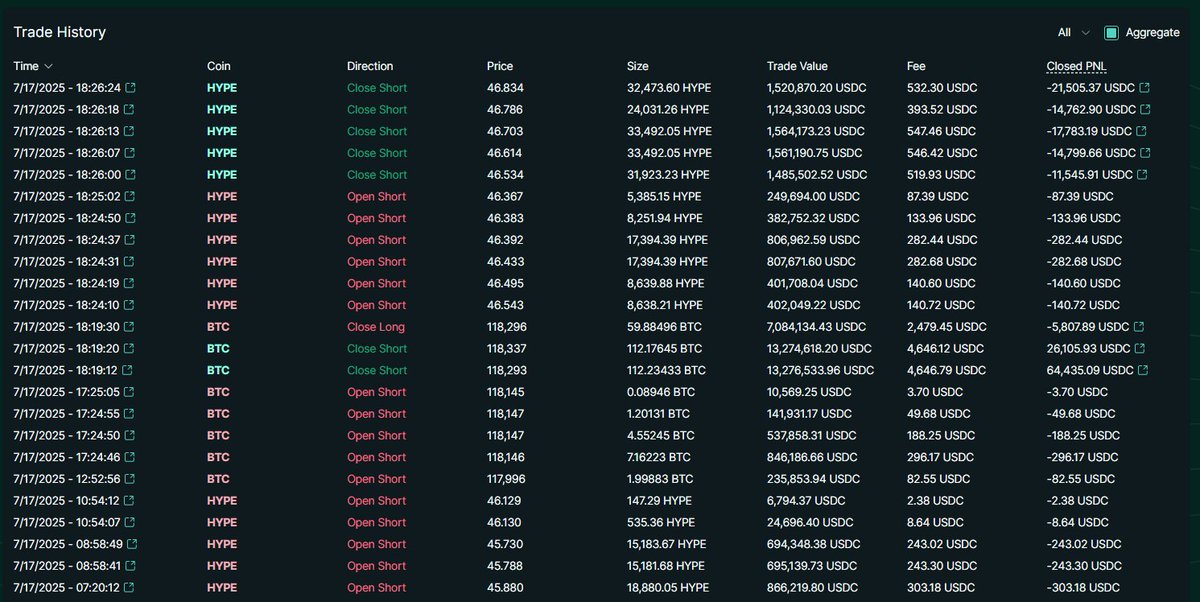Image resolution: width=1200 pixels, height=602 pixels.
Task: Open explorer link for 18:26:00 trade time
Action: pos(129,175)
